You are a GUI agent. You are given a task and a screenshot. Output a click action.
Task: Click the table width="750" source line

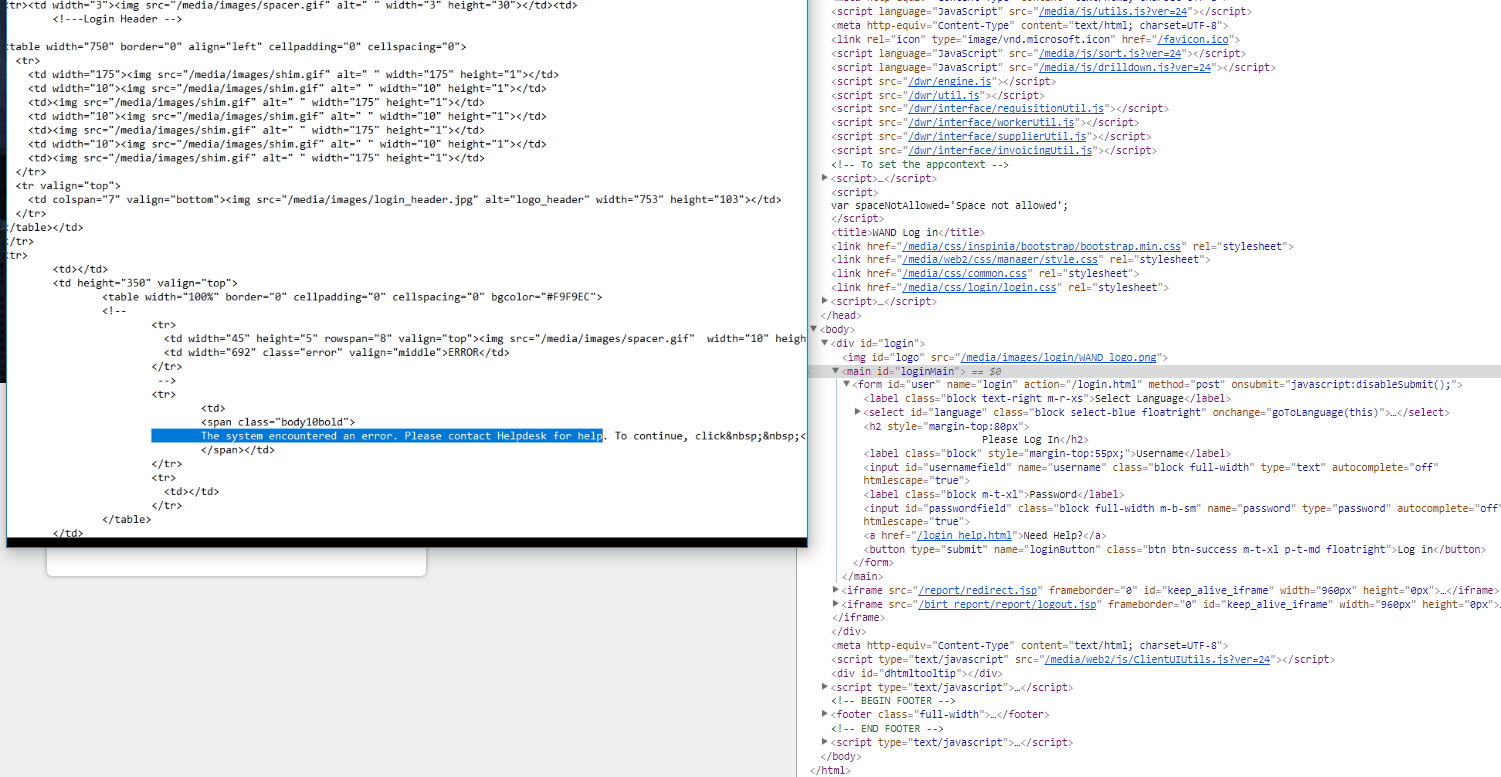pos(236,47)
